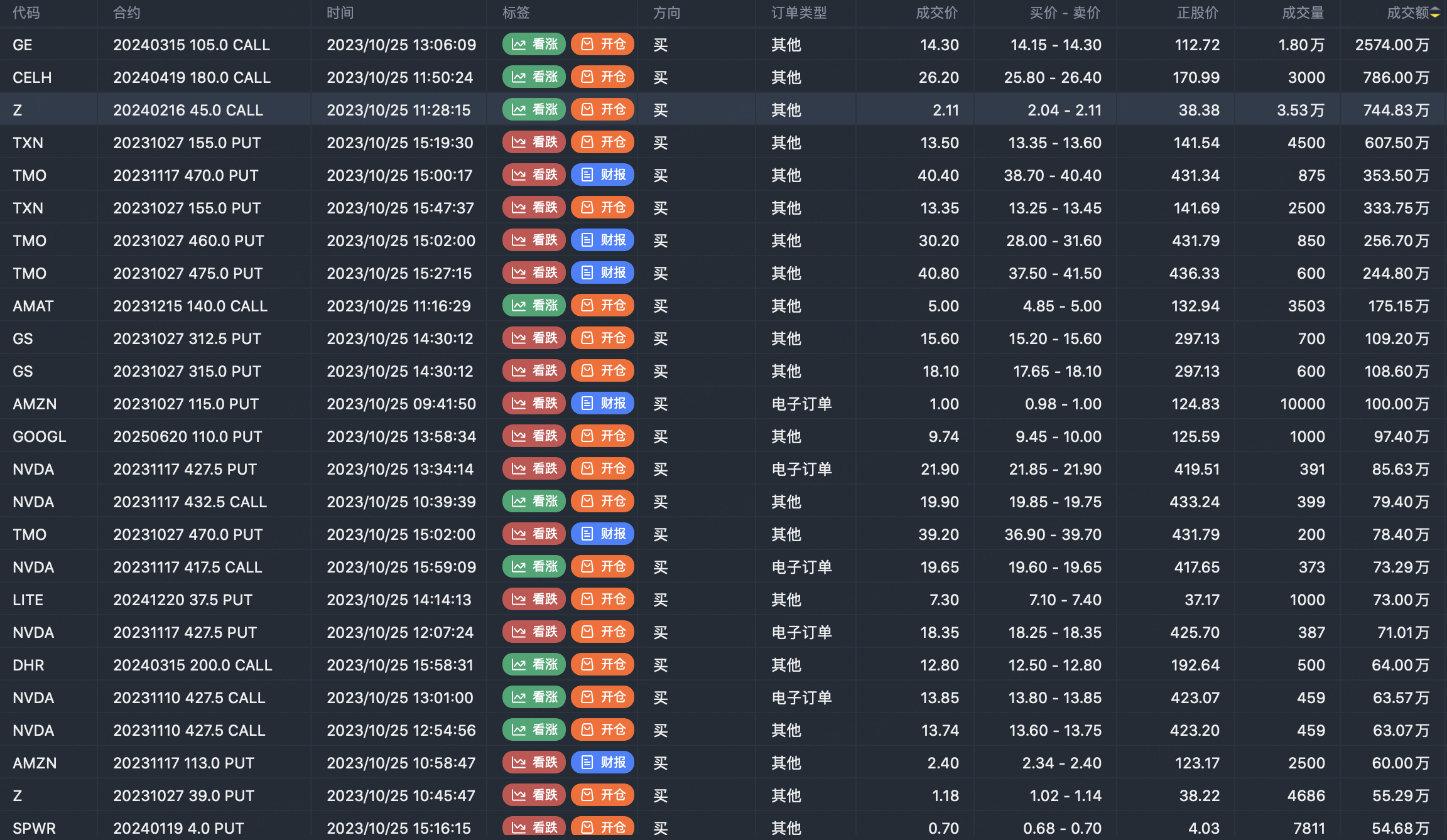Image resolution: width=1447 pixels, height=840 pixels.
Task: Click 电子订单 in the AMZN 115.0 PUT row
Action: [802, 404]
